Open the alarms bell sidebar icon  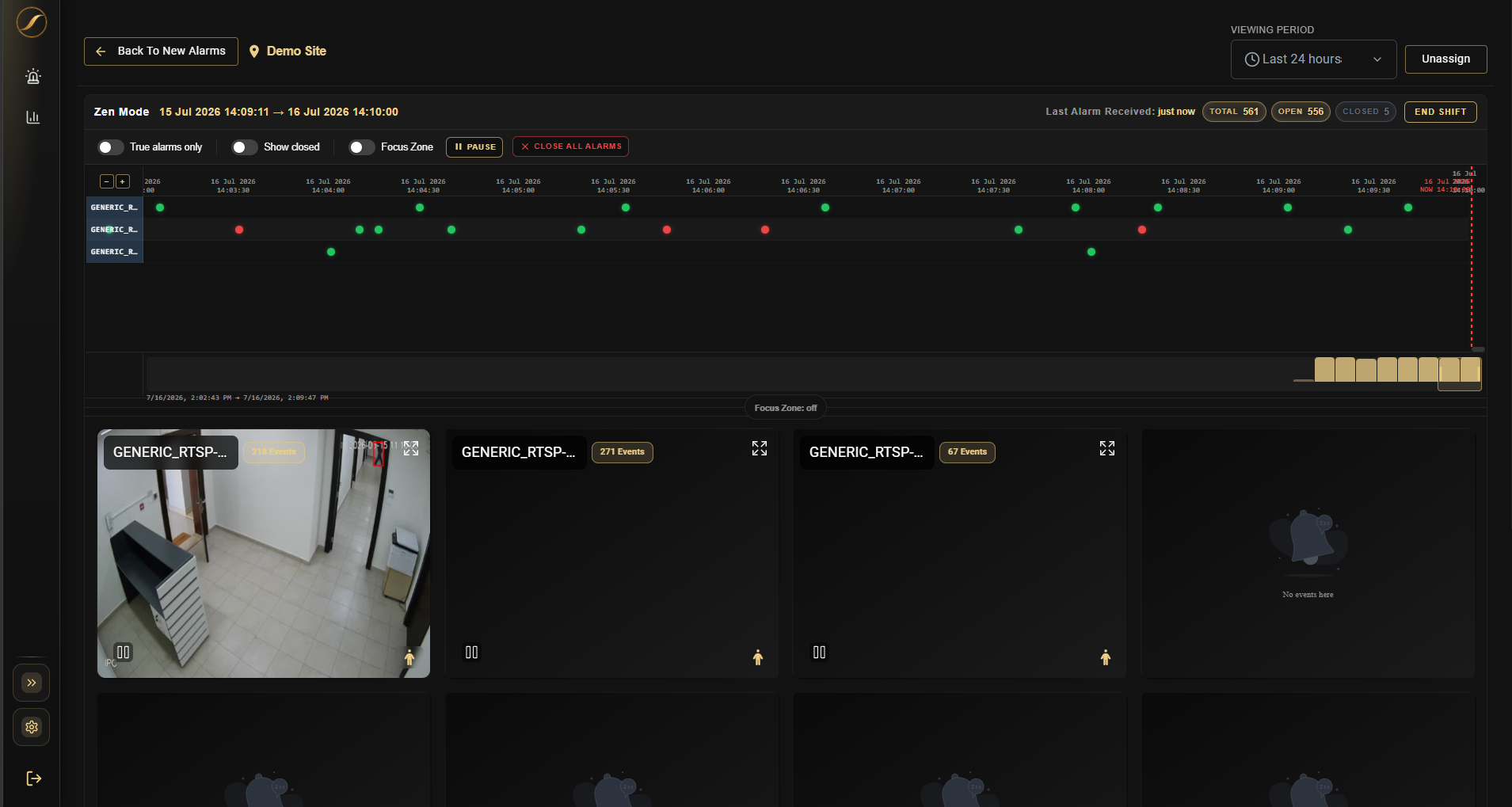(x=32, y=76)
